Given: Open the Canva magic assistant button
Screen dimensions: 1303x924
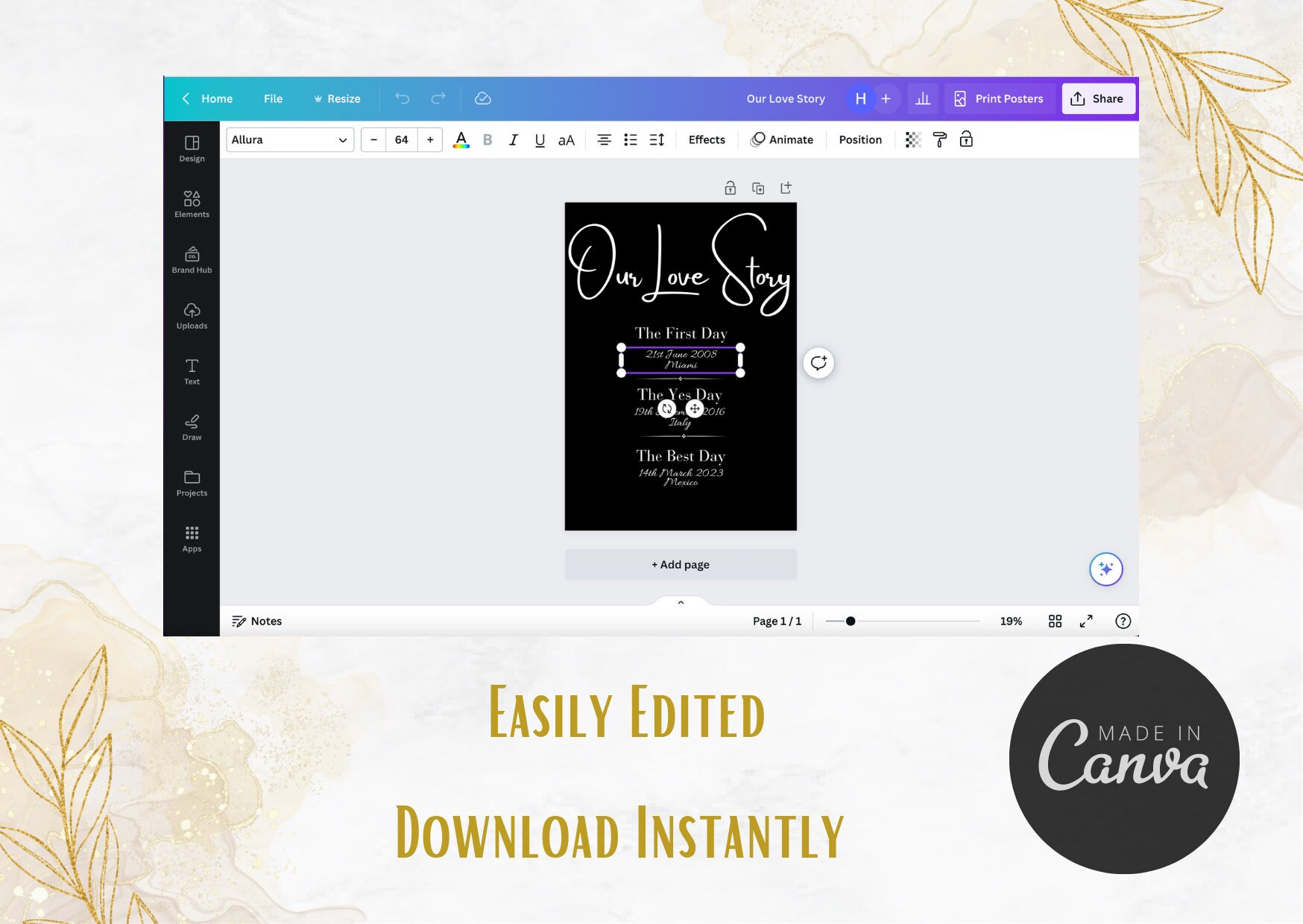Looking at the screenshot, I should click(x=1106, y=569).
